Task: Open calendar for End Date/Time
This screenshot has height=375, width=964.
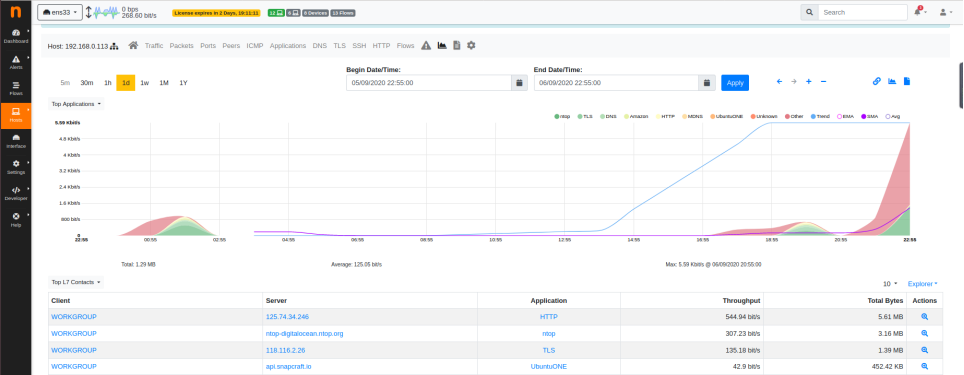Action: click(707, 82)
